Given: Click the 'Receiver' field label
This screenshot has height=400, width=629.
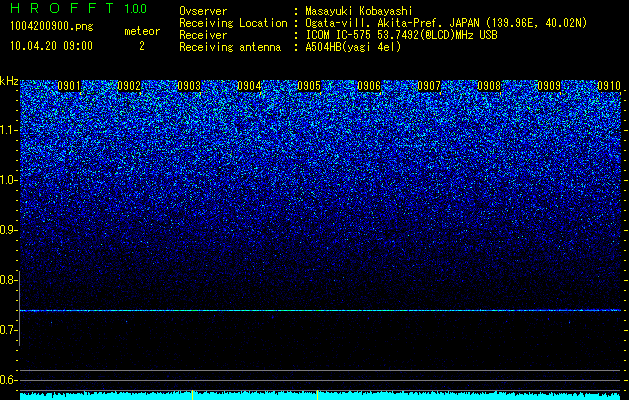Looking at the screenshot, I should point(203,35).
